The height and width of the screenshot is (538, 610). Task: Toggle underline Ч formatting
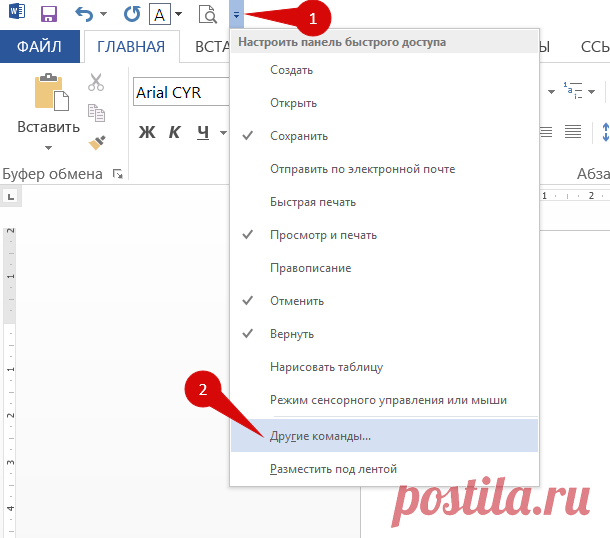[203, 133]
